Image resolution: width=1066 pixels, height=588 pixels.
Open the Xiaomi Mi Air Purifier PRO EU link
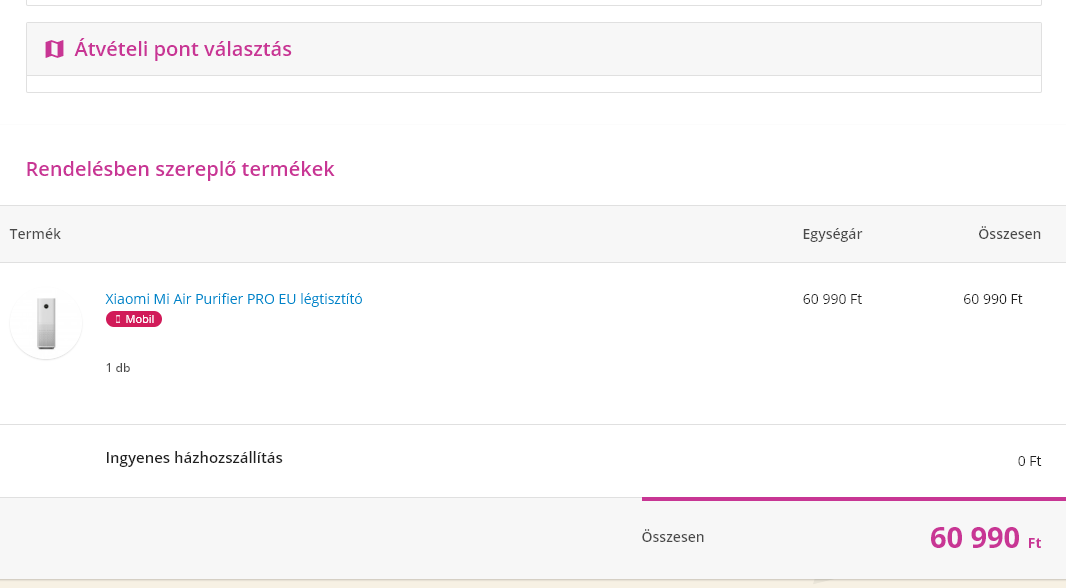coord(233,299)
